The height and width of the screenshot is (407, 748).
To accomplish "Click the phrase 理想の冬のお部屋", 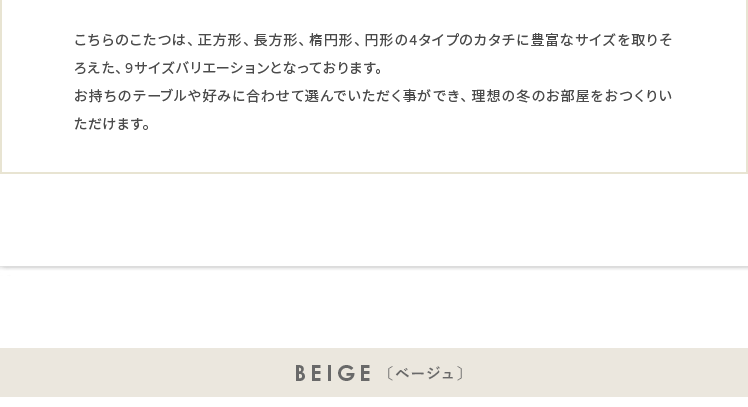I will [536, 96].
